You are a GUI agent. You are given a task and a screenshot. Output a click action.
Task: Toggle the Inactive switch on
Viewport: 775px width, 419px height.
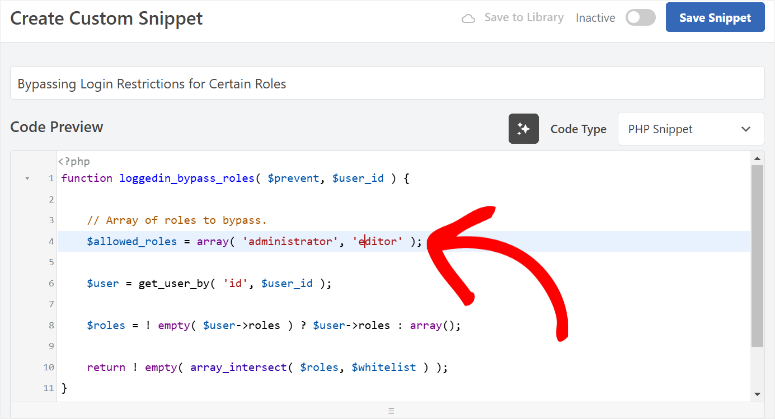pyautogui.click(x=640, y=18)
